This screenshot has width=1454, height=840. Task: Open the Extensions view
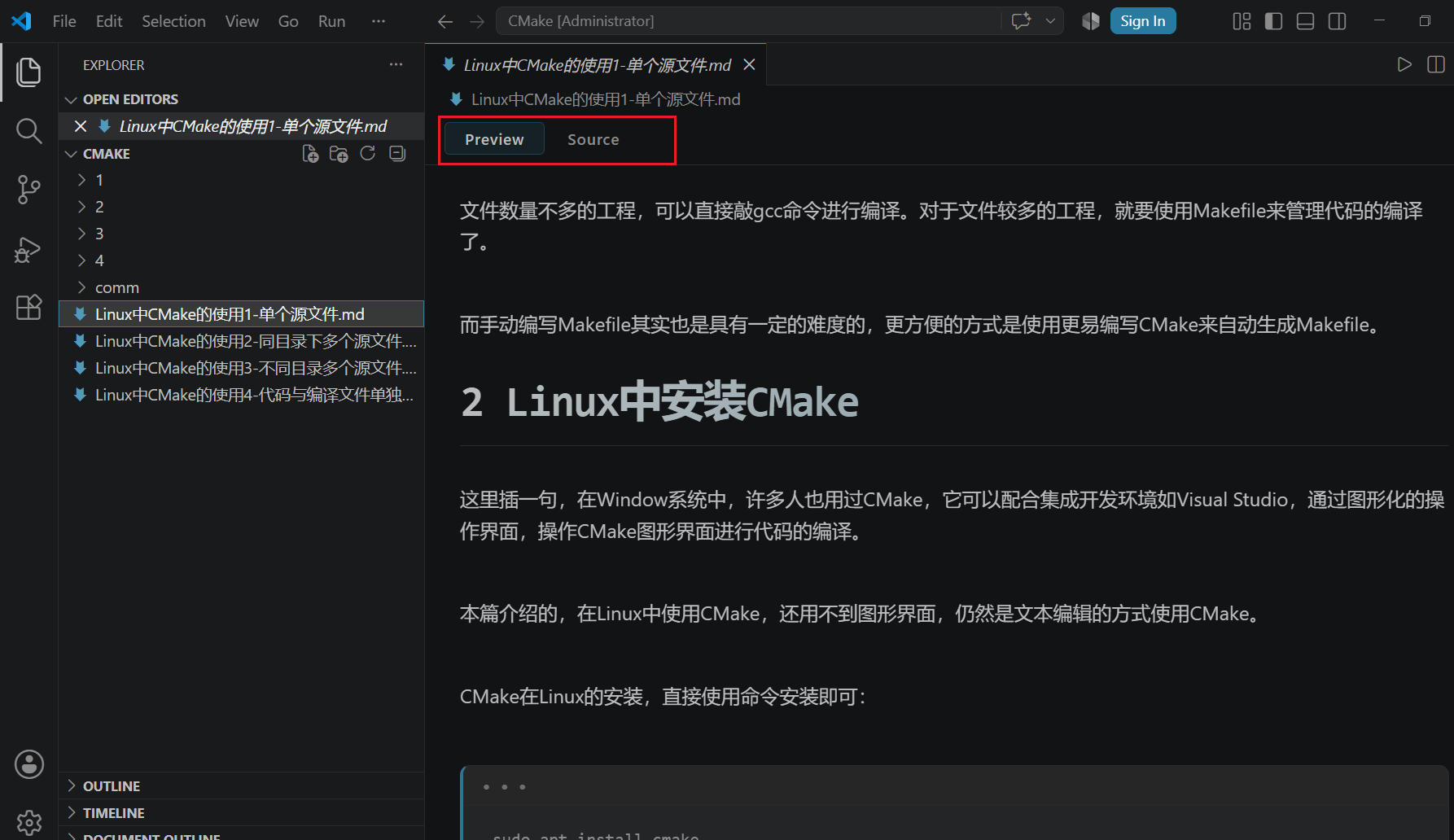click(28, 307)
